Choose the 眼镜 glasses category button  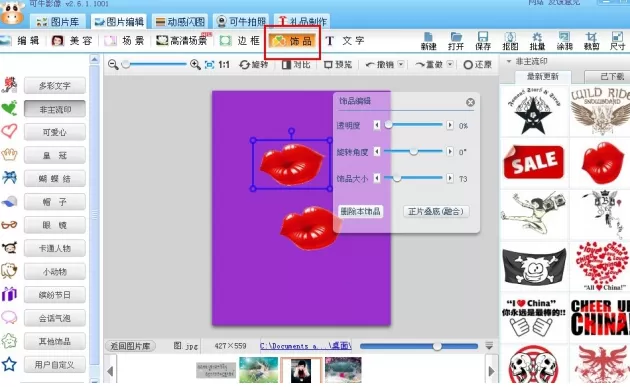55,225
